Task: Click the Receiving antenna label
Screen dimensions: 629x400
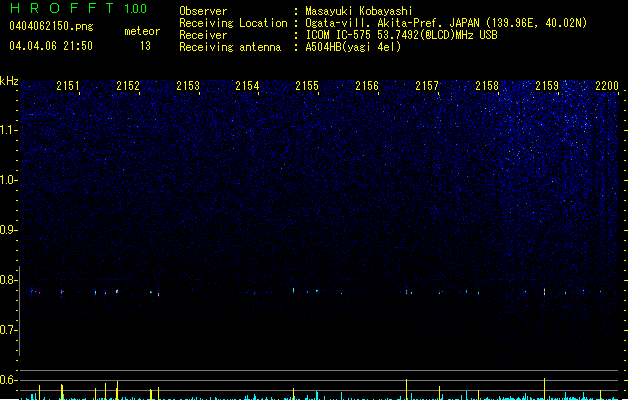Action: 230,47
